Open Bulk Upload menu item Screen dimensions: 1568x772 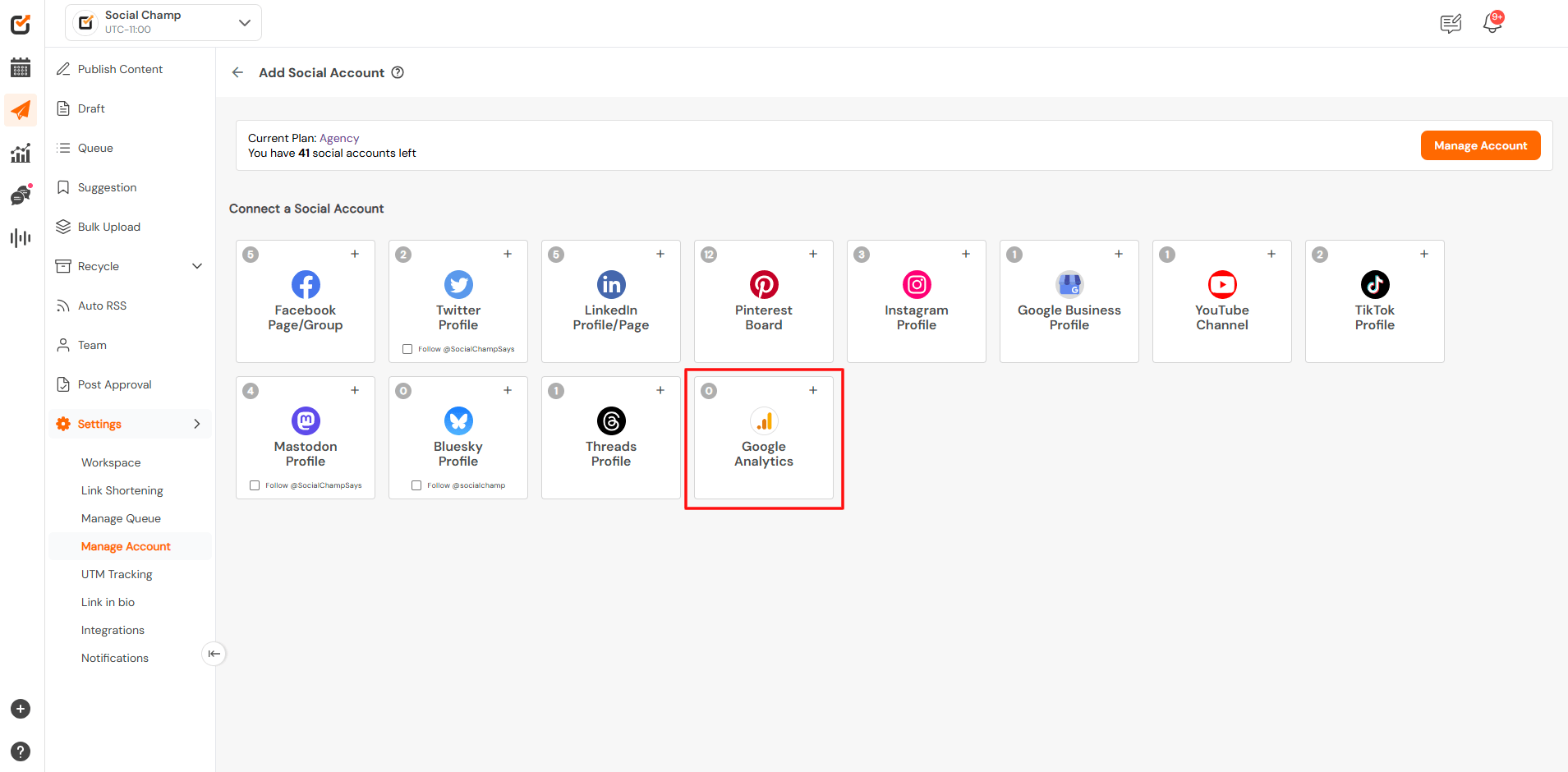click(x=109, y=227)
